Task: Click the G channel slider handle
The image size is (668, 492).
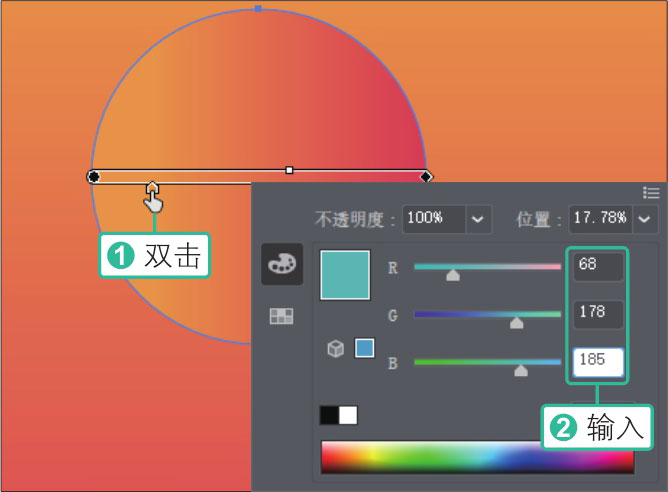Action: (x=516, y=322)
